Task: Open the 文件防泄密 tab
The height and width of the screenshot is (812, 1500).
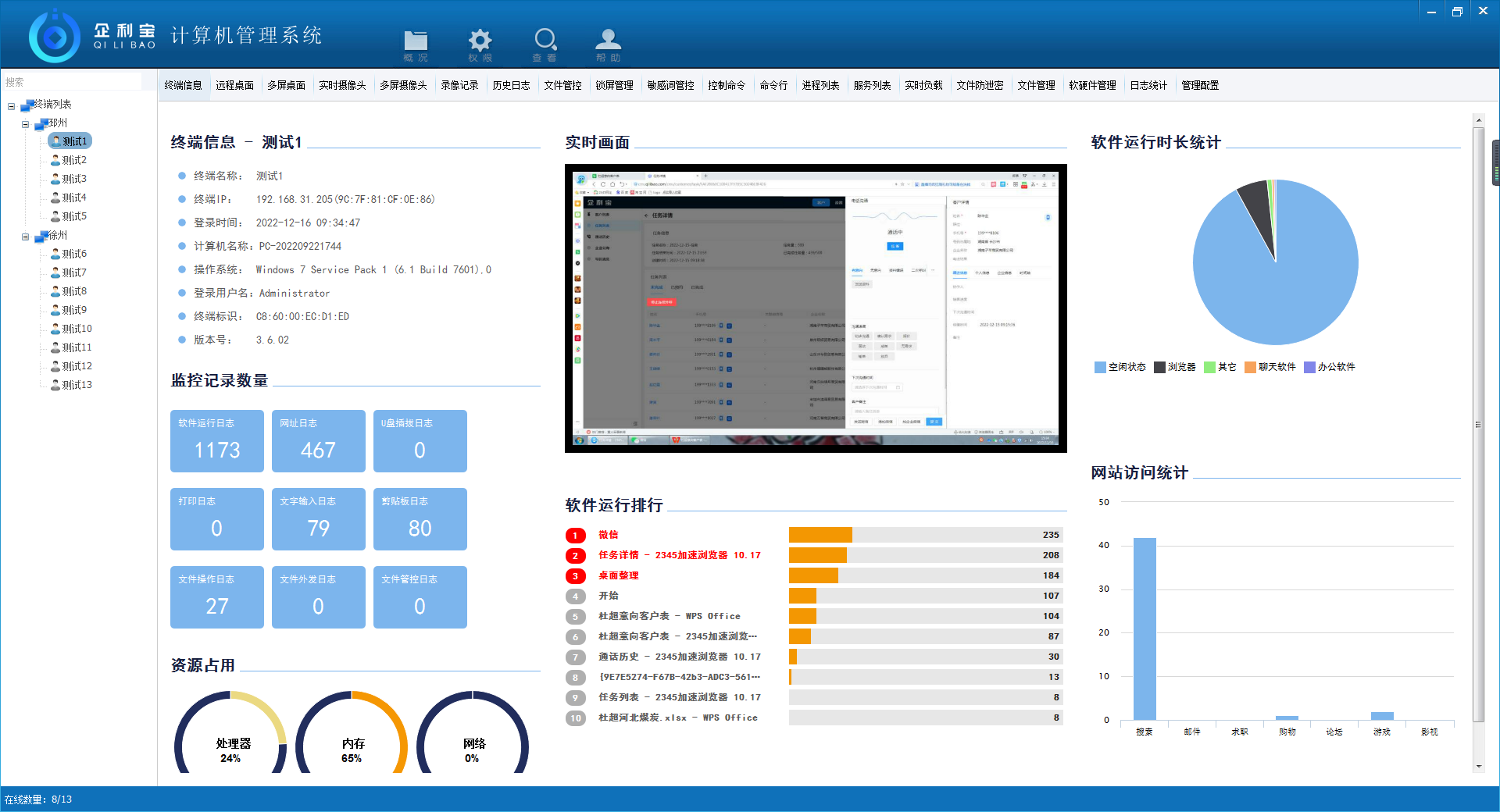Action: click(x=980, y=85)
